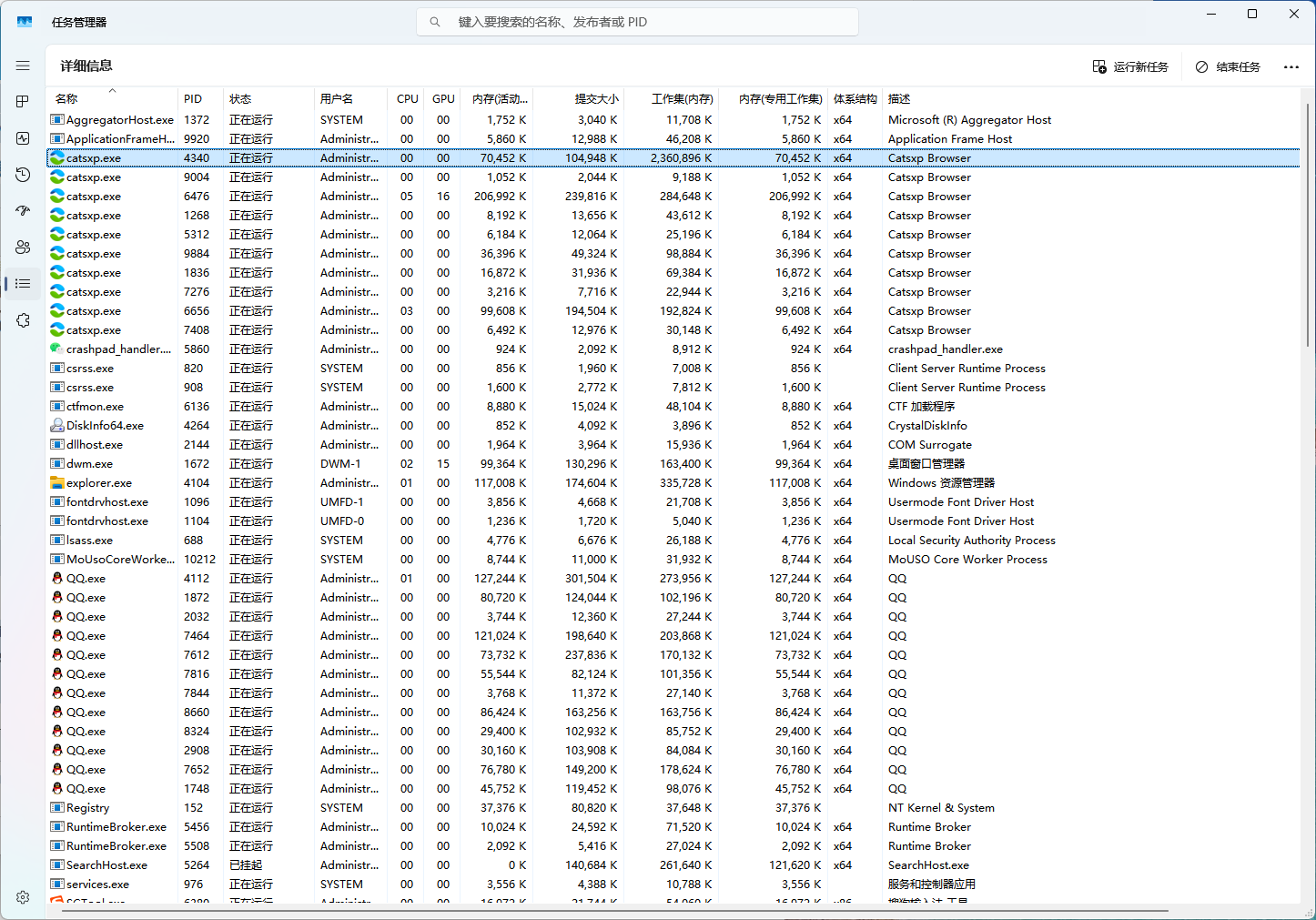Image resolution: width=1316 pixels, height=920 pixels.
Task: Sort by the 提交大小 column header
Action: (x=579, y=98)
